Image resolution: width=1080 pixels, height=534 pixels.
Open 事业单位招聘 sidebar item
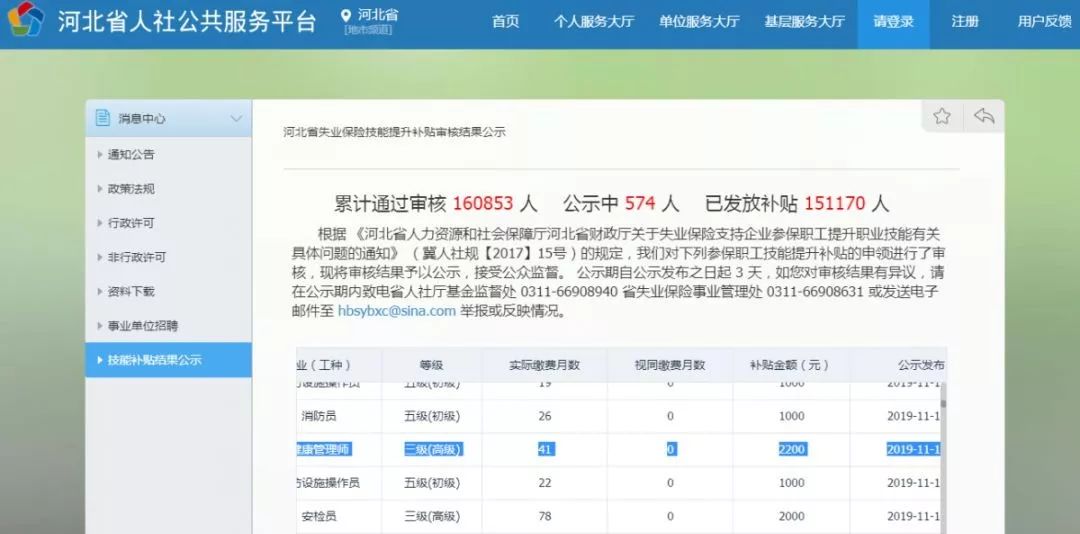tap(143, 326)
